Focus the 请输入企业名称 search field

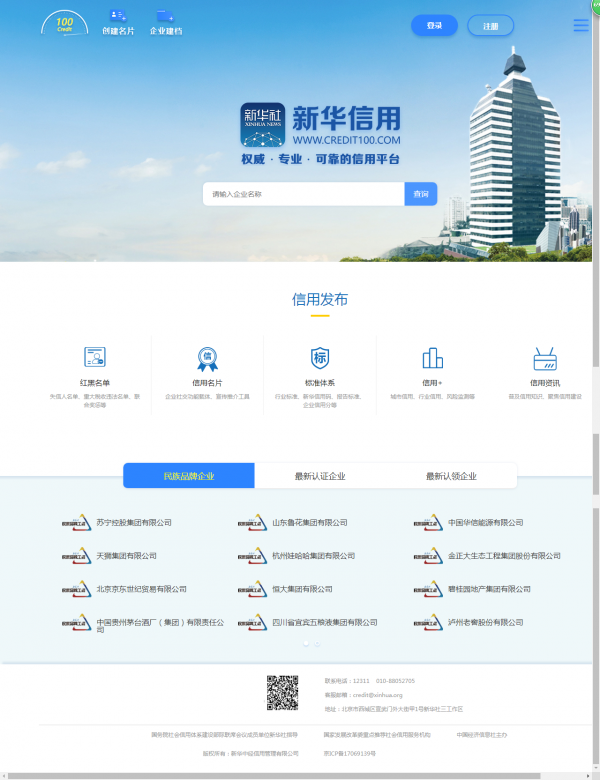coord(303,194)
